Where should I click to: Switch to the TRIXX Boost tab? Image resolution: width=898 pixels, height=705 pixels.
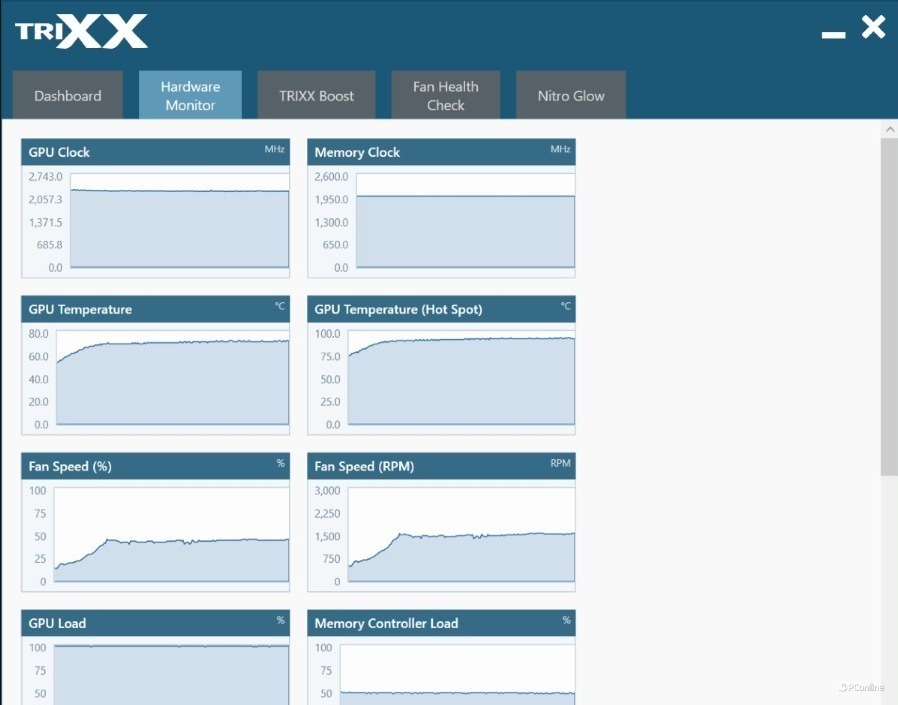(x=316, y=95)
